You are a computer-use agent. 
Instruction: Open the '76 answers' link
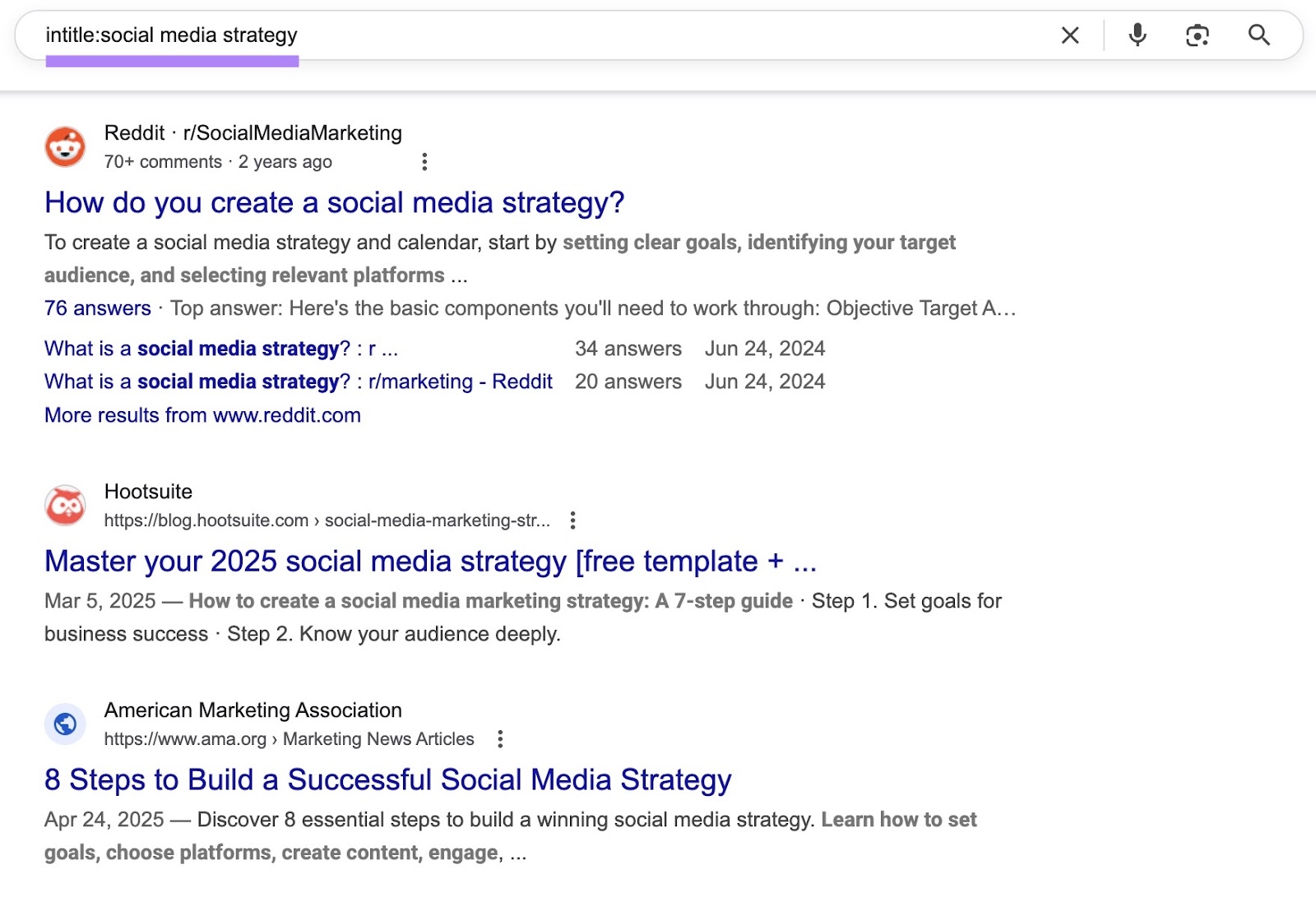98,308
